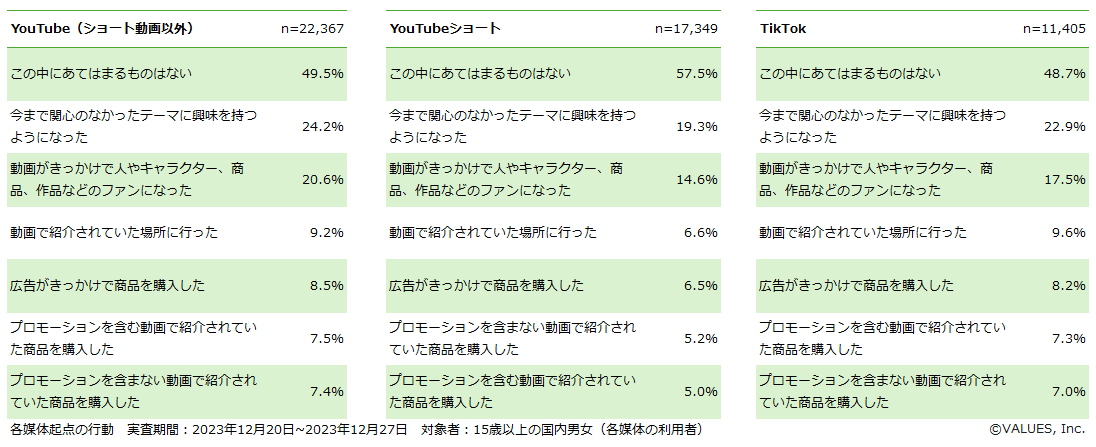This screenshot has width=1096, height=447.
Task: Click the ©VALUES, Inc. copyright text
Action: point(1038,428)
